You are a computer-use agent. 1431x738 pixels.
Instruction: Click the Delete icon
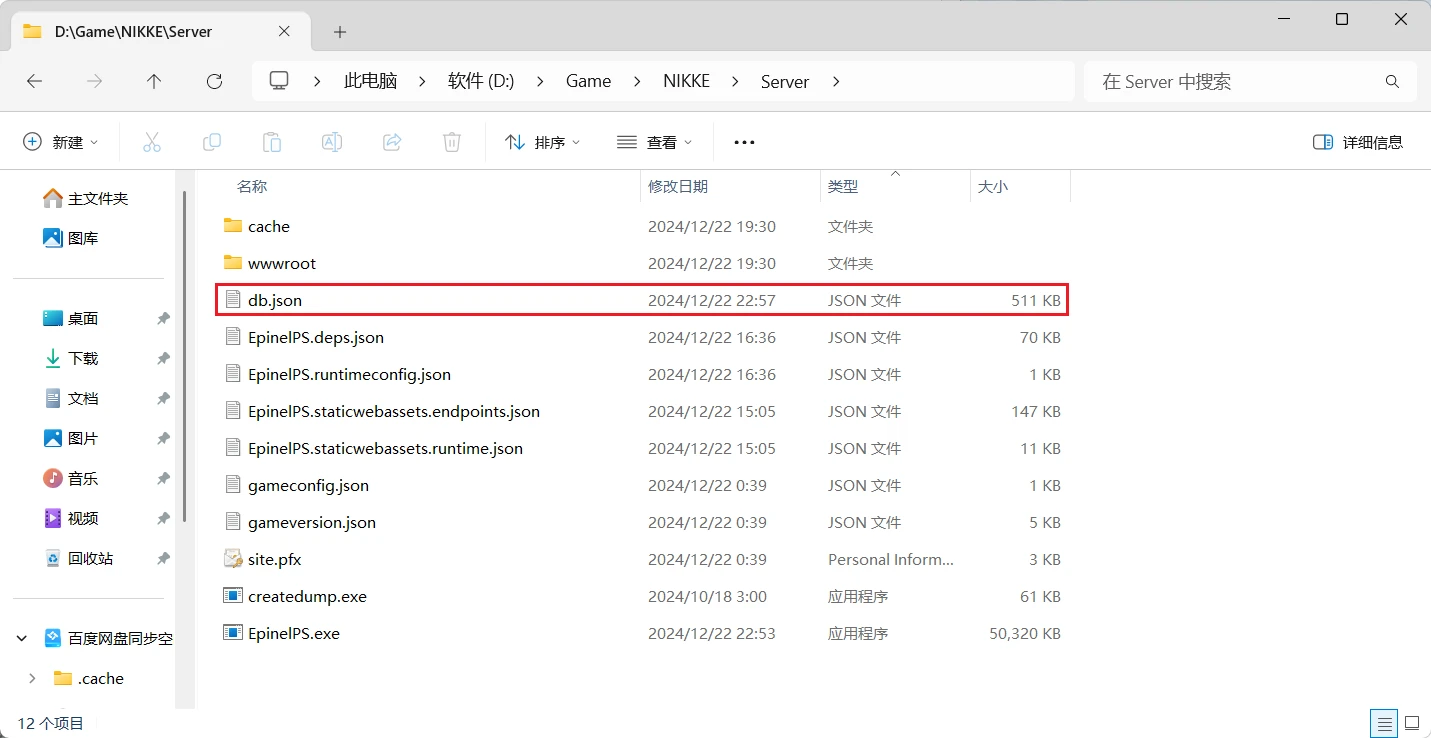[451, 141]
